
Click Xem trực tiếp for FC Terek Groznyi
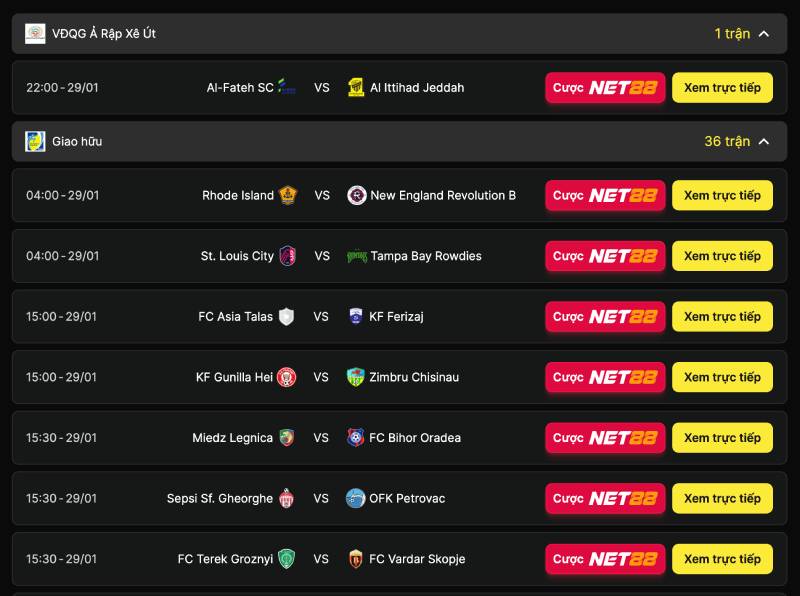[x=722, y=559]
